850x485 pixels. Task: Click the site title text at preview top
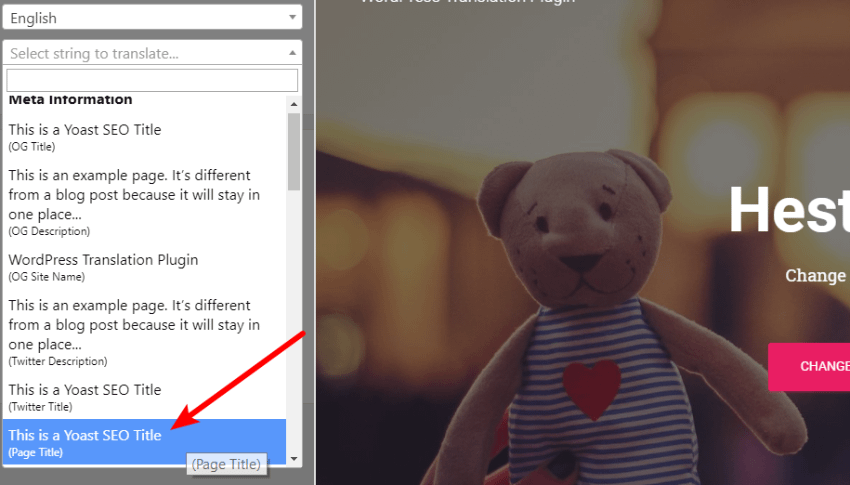coord(467,2)
